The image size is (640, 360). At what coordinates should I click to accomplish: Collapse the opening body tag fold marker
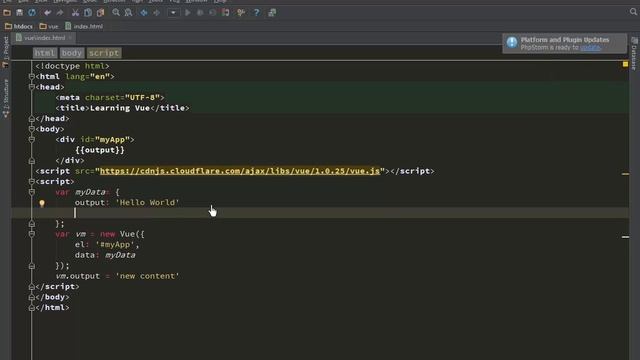(31, 129)
